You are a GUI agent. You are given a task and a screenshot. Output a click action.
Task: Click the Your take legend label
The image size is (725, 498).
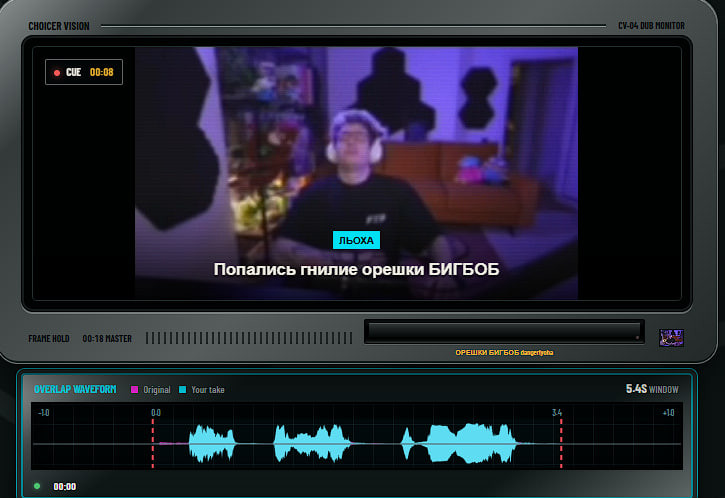pyautogui.click(x=208, y=390)
